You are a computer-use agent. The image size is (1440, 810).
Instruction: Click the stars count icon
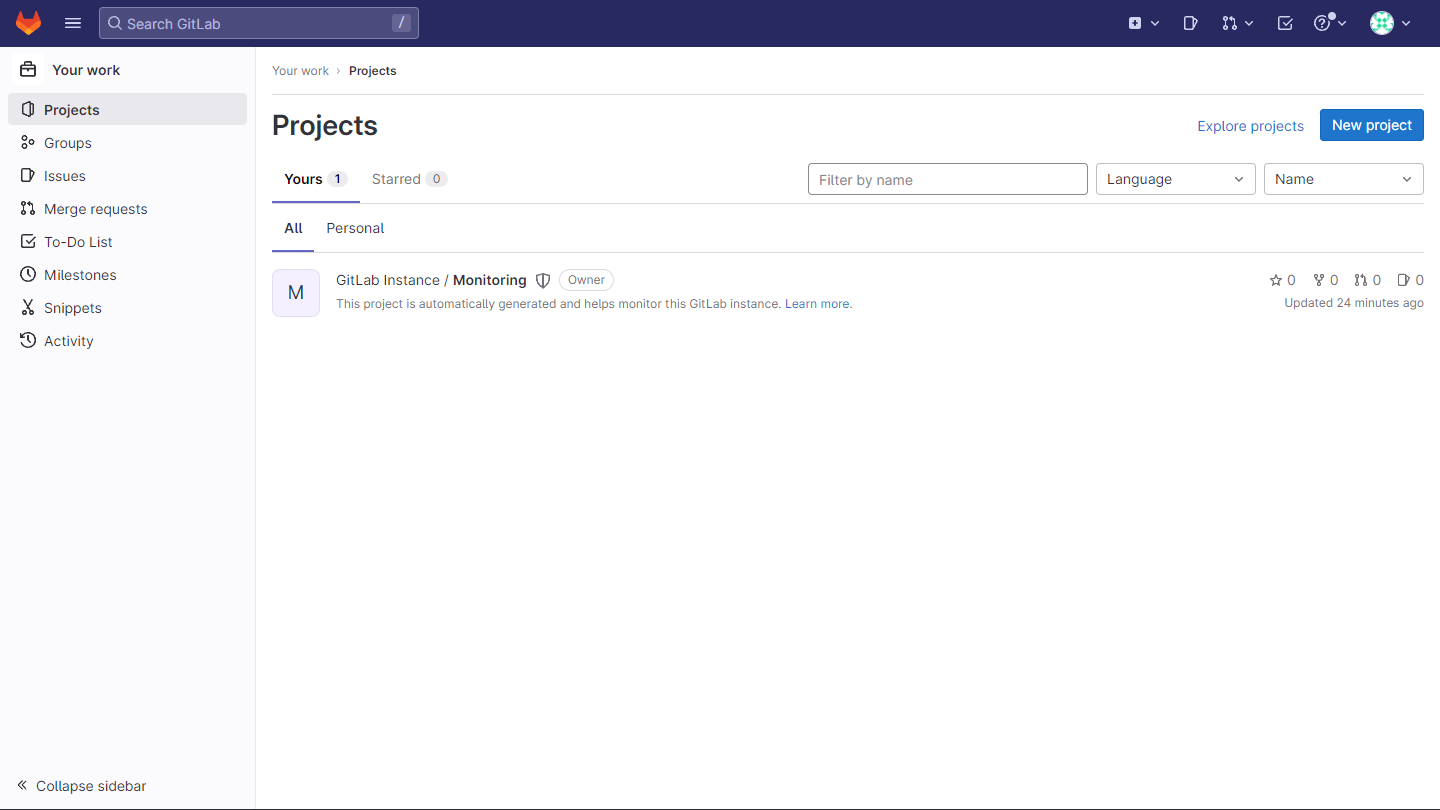pyautogui.click(x=1282, y=280)
